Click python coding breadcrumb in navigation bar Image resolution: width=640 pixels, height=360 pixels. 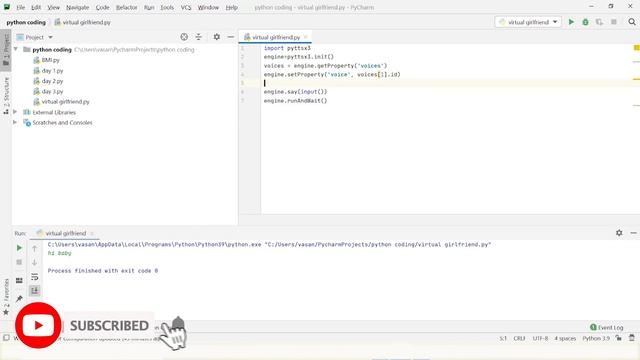coord(26,22)
